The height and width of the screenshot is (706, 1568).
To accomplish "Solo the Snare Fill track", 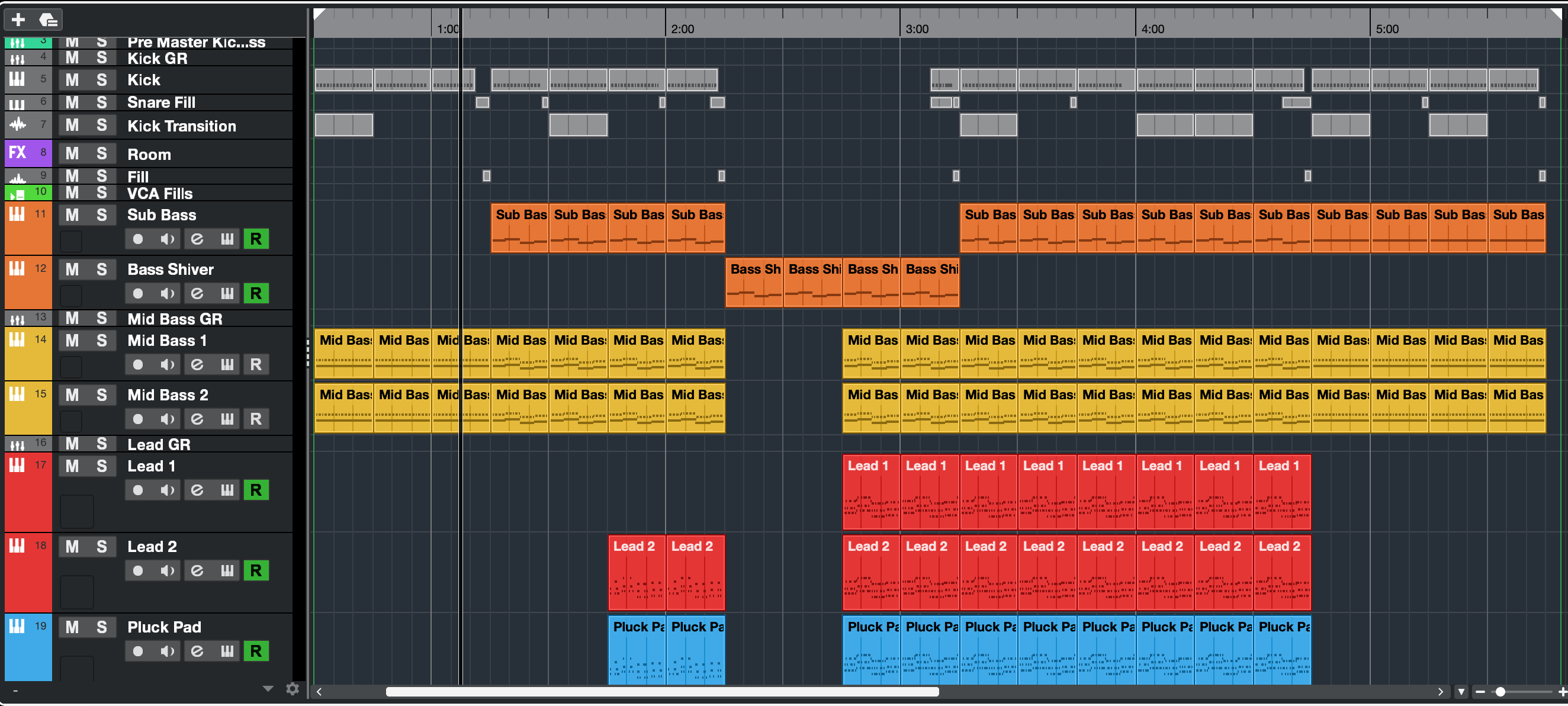I will (102, 102).
